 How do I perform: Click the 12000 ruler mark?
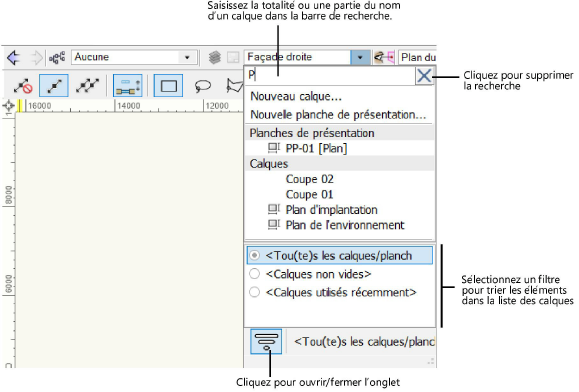coord(217,106)
